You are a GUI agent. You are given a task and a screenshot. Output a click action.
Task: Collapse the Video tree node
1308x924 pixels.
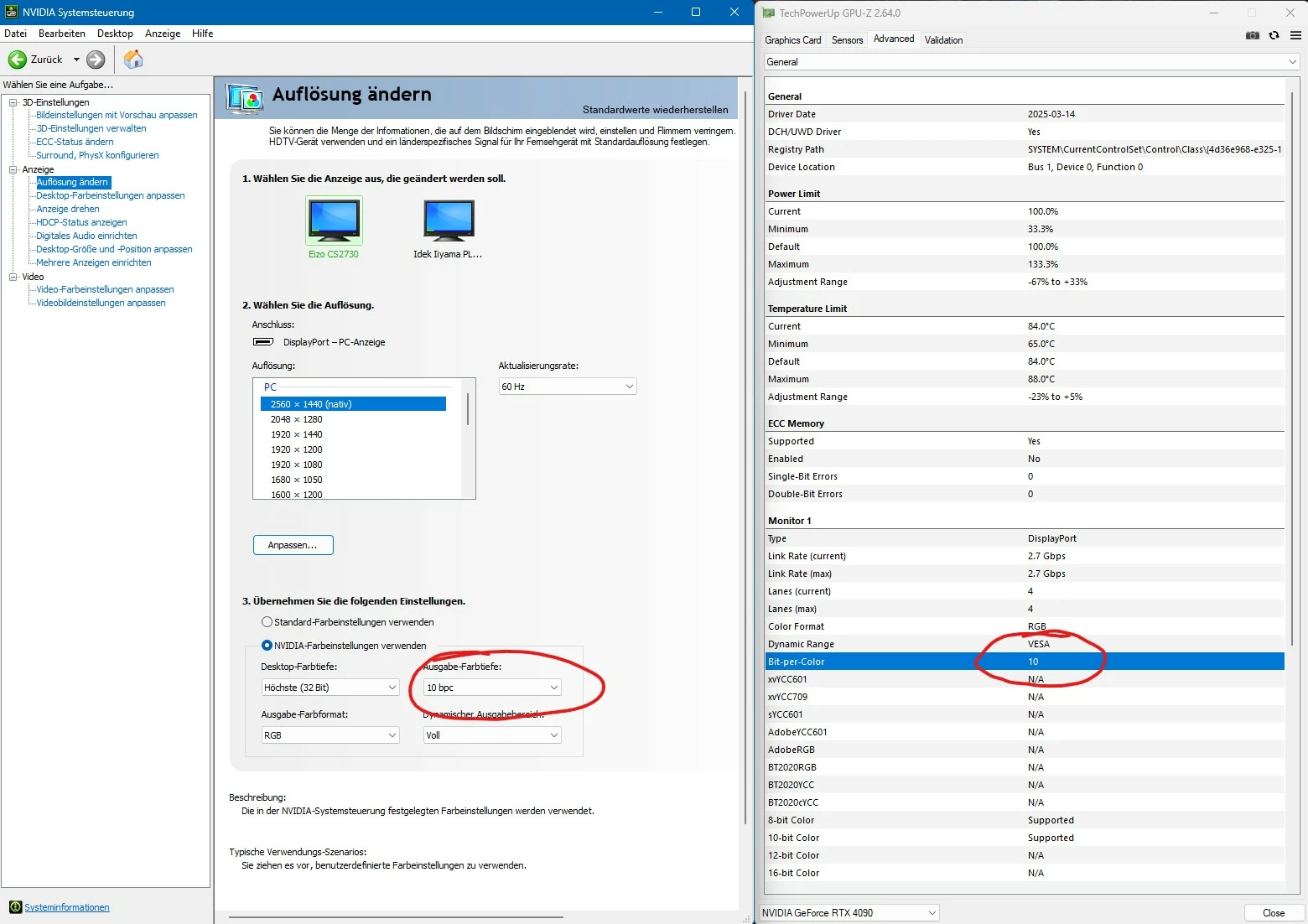tap(13, 277)
